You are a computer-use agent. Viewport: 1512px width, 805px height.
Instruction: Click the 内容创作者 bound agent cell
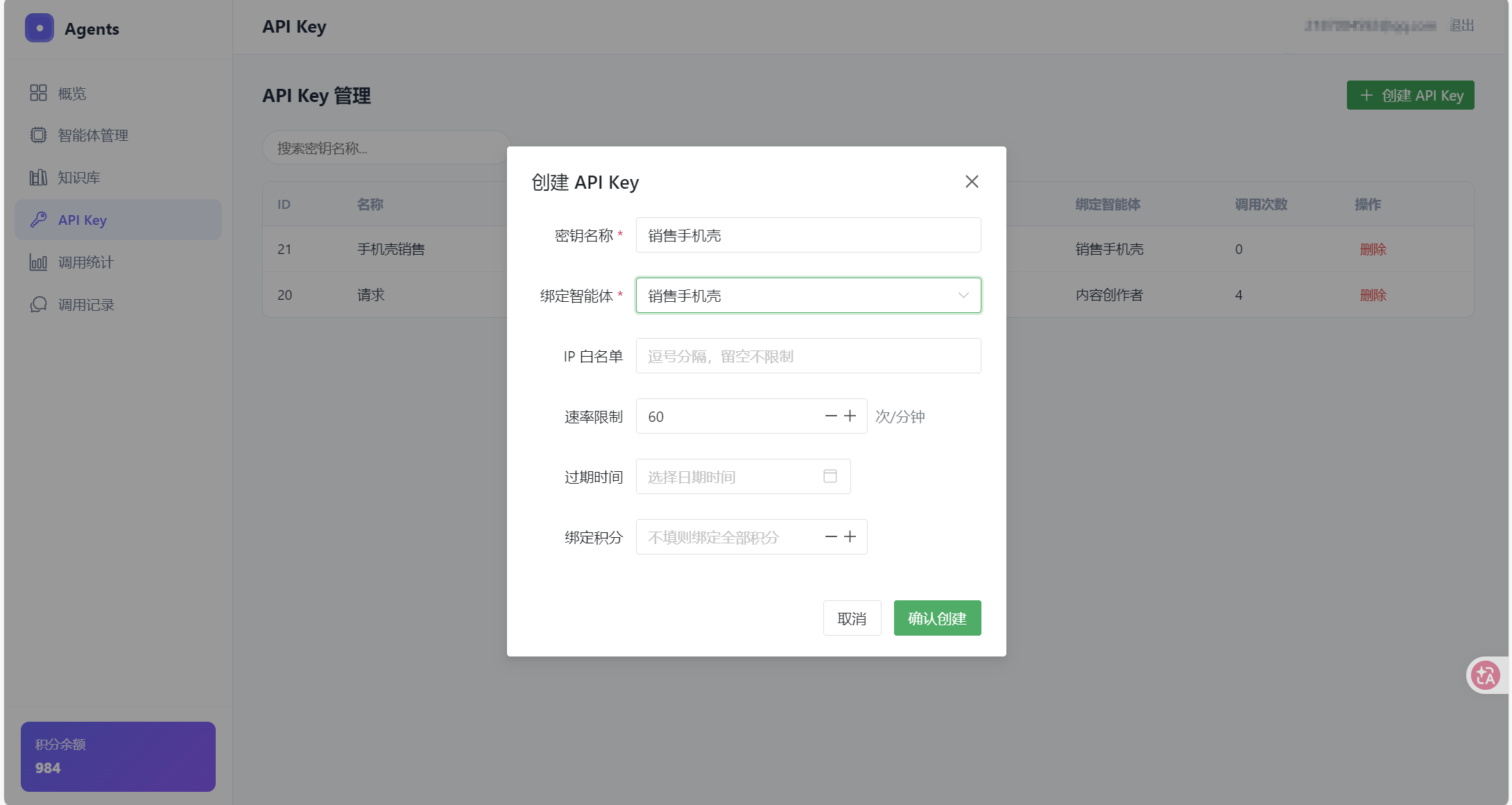point(1109,295)
